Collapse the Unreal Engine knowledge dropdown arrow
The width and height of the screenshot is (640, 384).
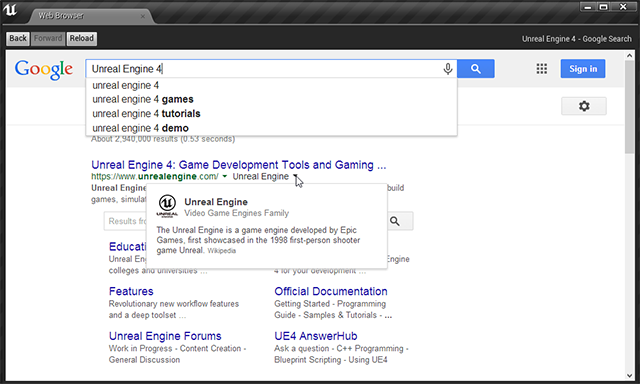point(295,176)
